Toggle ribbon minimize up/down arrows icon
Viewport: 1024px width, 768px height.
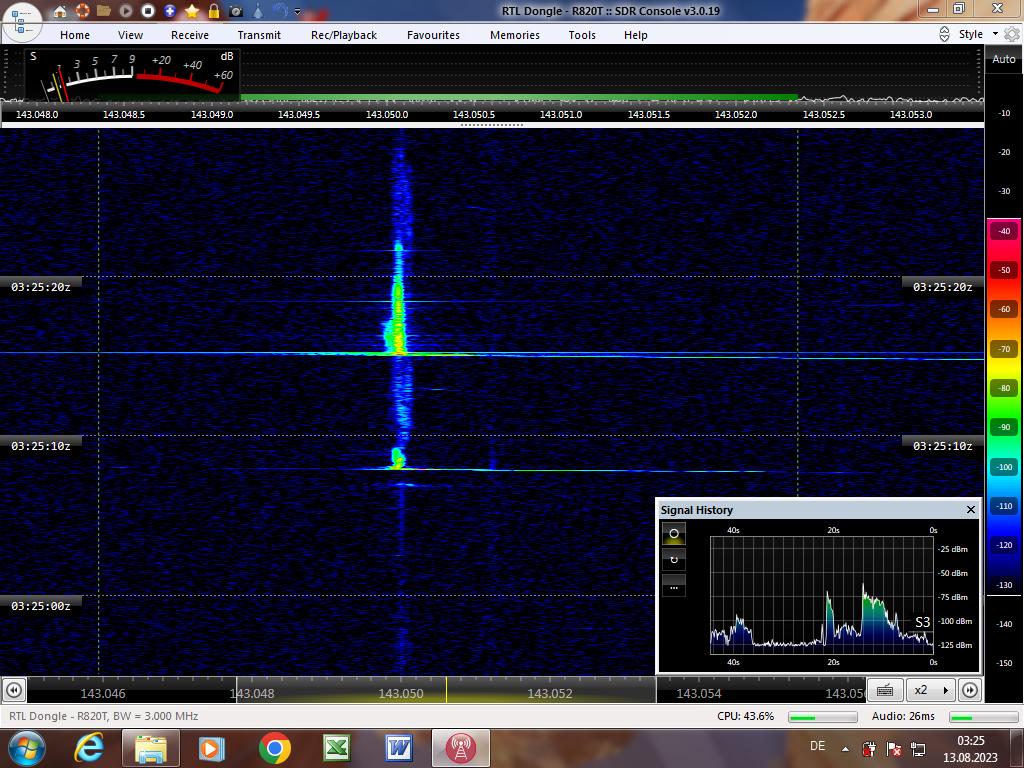944,34
